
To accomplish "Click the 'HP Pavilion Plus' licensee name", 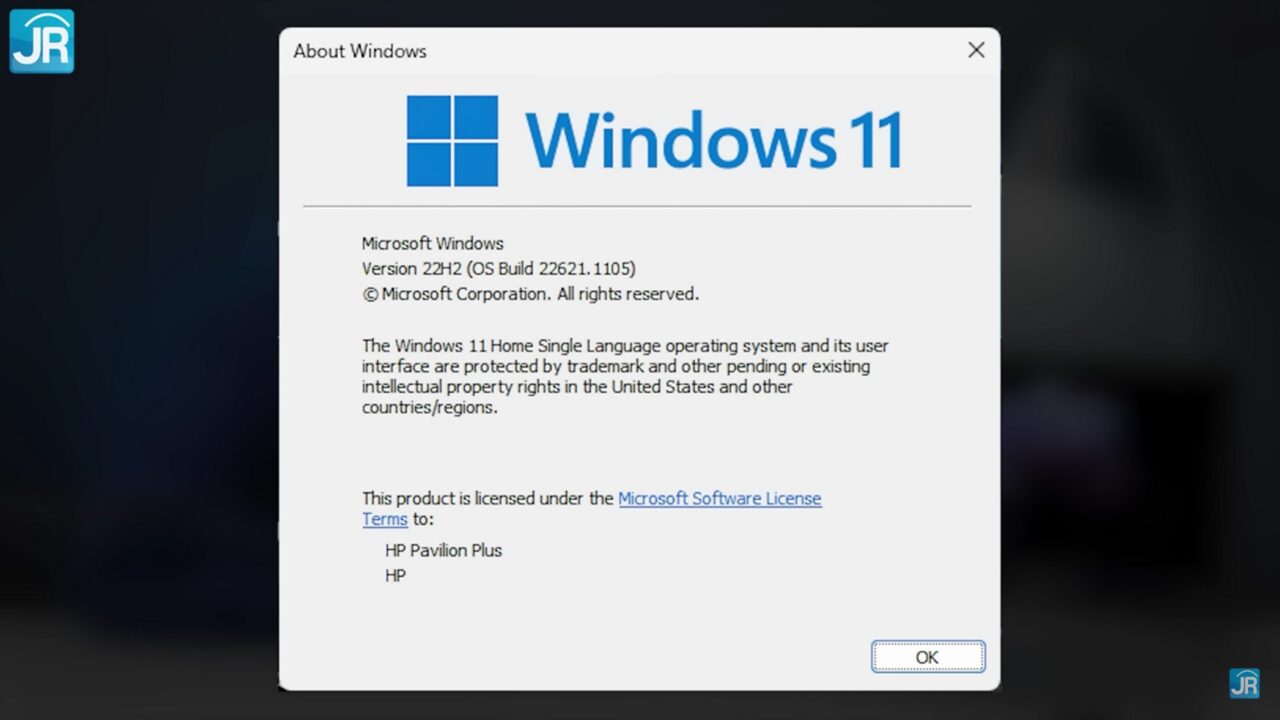I will pyautogui.click(x=443, y=550).
